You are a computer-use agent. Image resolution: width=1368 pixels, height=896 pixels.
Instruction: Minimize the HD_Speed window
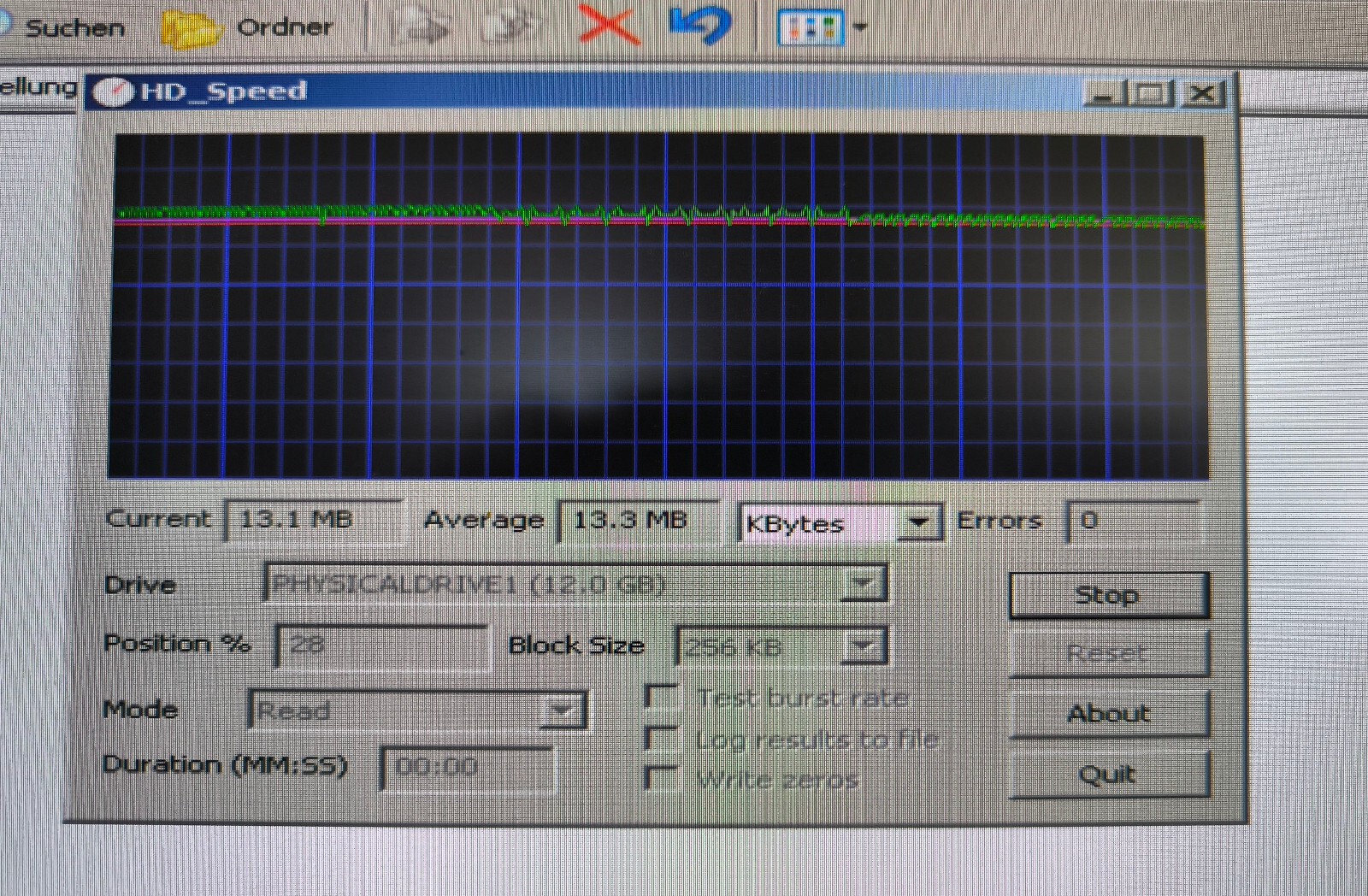pos(1103,93)
